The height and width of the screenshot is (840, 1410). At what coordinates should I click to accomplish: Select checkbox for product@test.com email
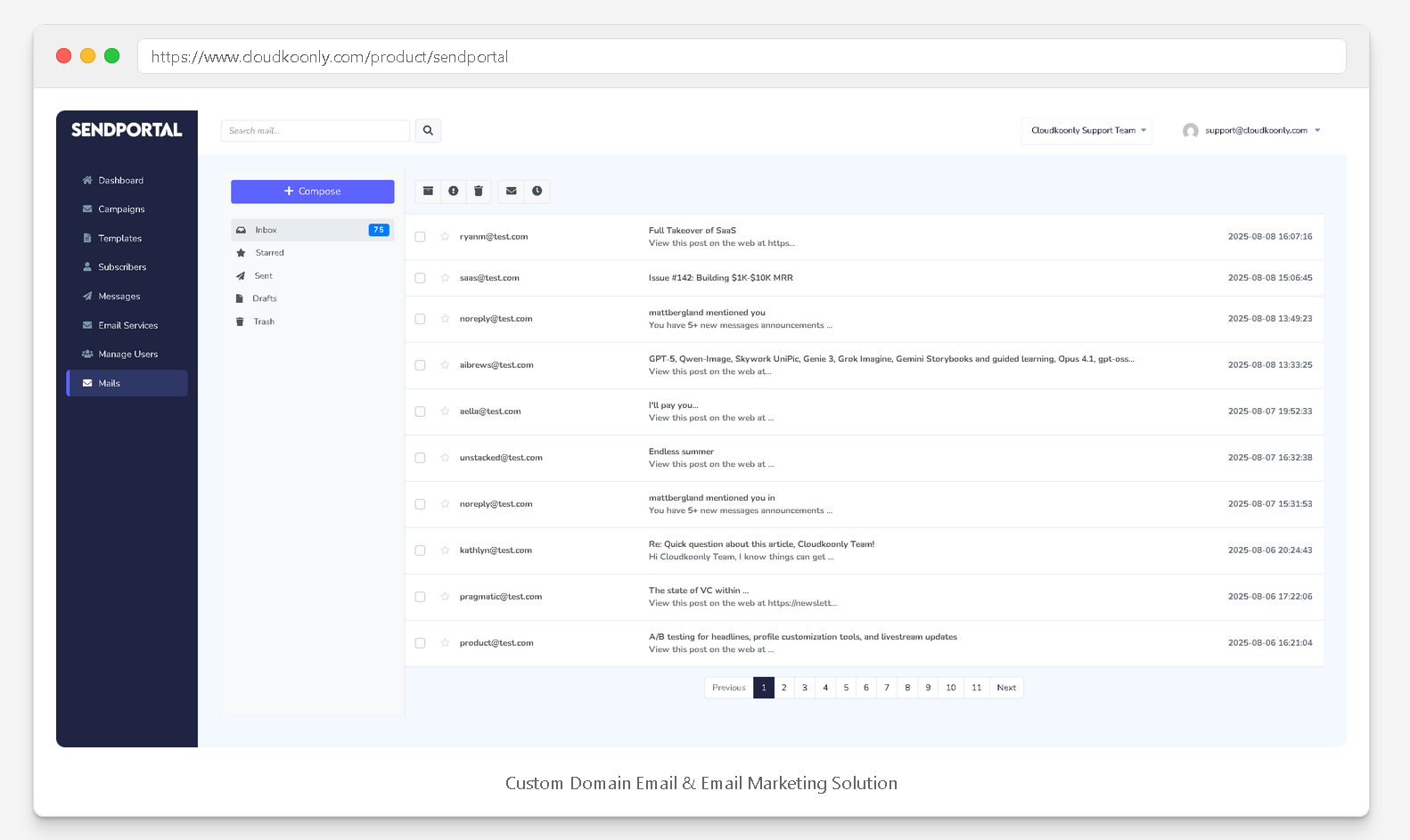420,643
